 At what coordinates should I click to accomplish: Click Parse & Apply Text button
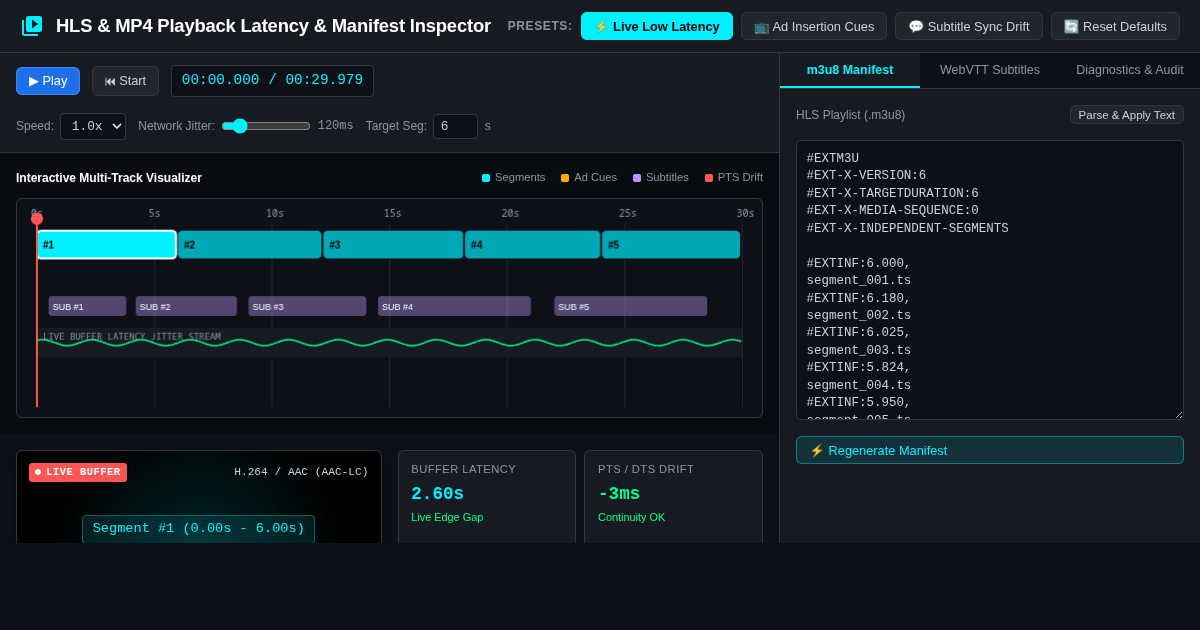pyautogui.click(x=1127, y=115)
